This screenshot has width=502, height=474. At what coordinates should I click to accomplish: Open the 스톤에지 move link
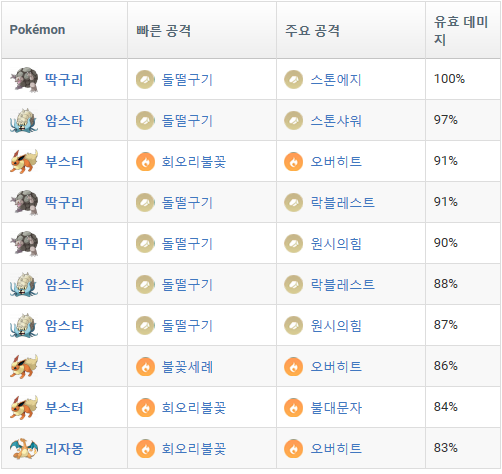(x=336, y=80)
